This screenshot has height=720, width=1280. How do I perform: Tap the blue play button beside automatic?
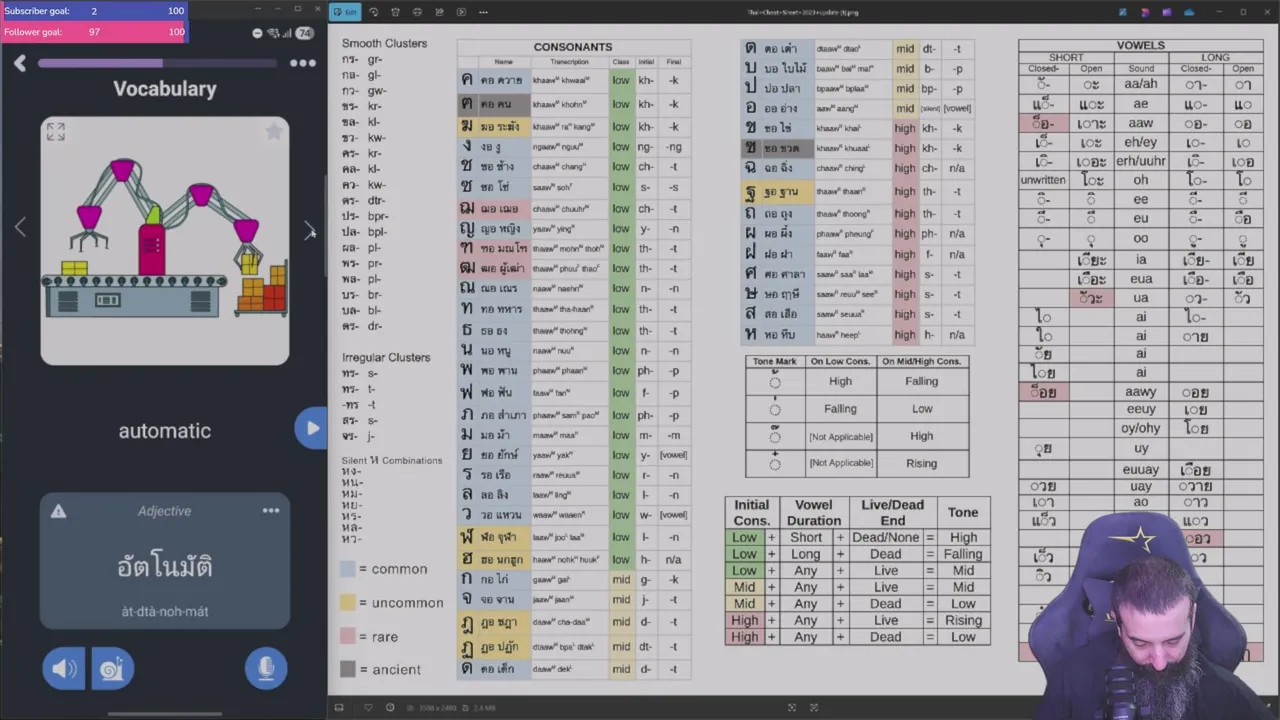(311, 428)
